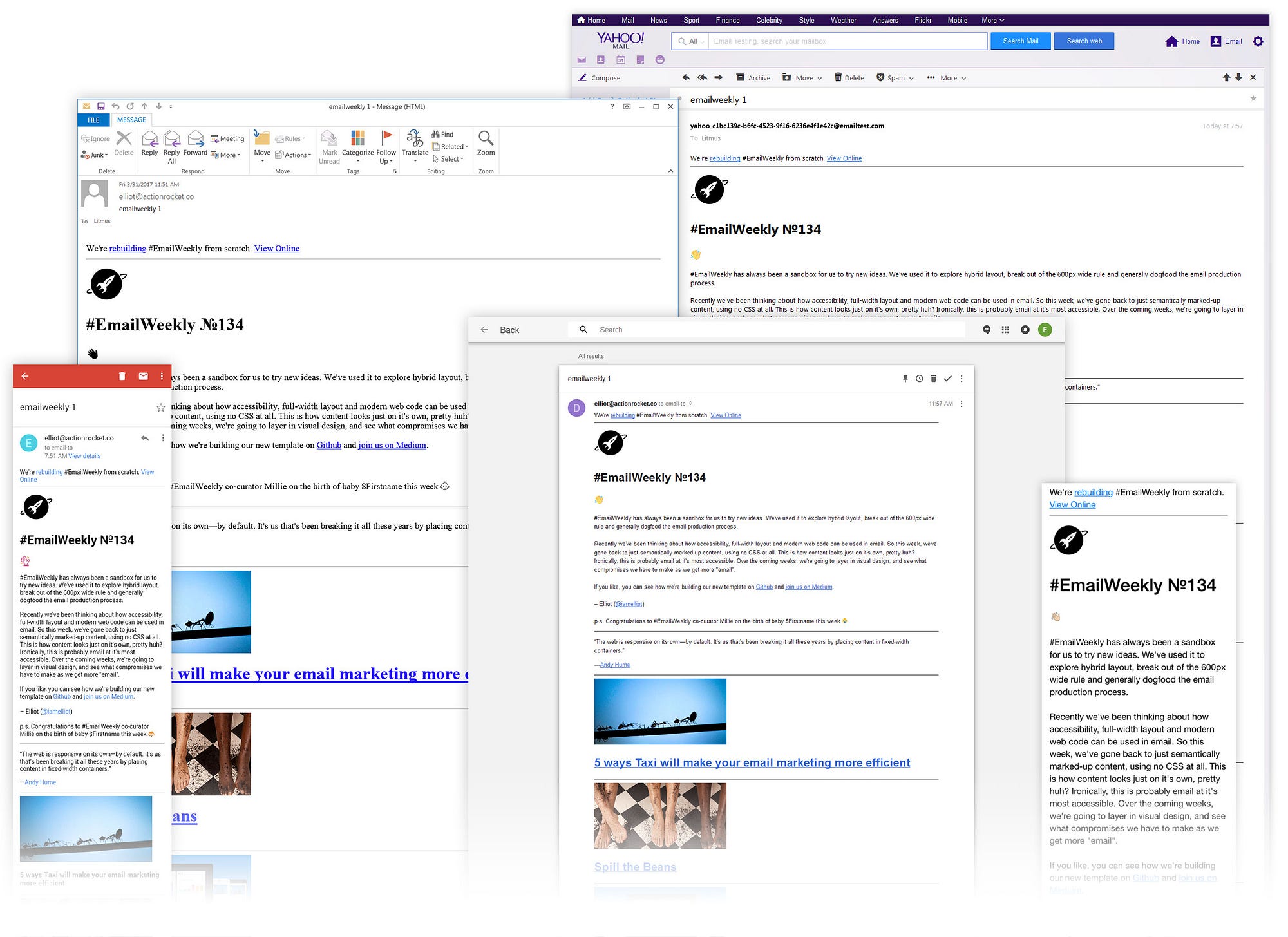This screenshot has width=1288, height=937.
Task: Click the Yahoo Mail search input field
Action: [848, 41]
